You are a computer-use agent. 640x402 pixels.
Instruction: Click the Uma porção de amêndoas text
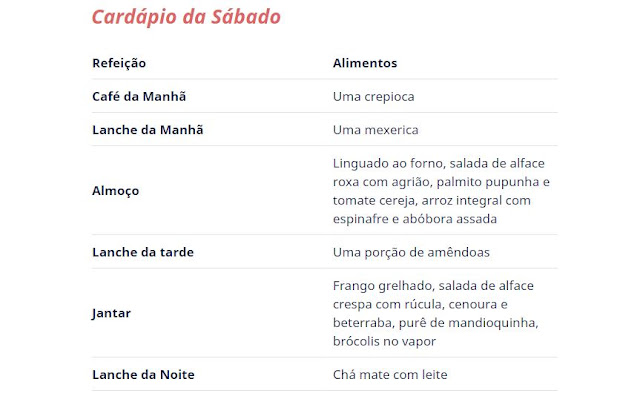coord(411,253)
